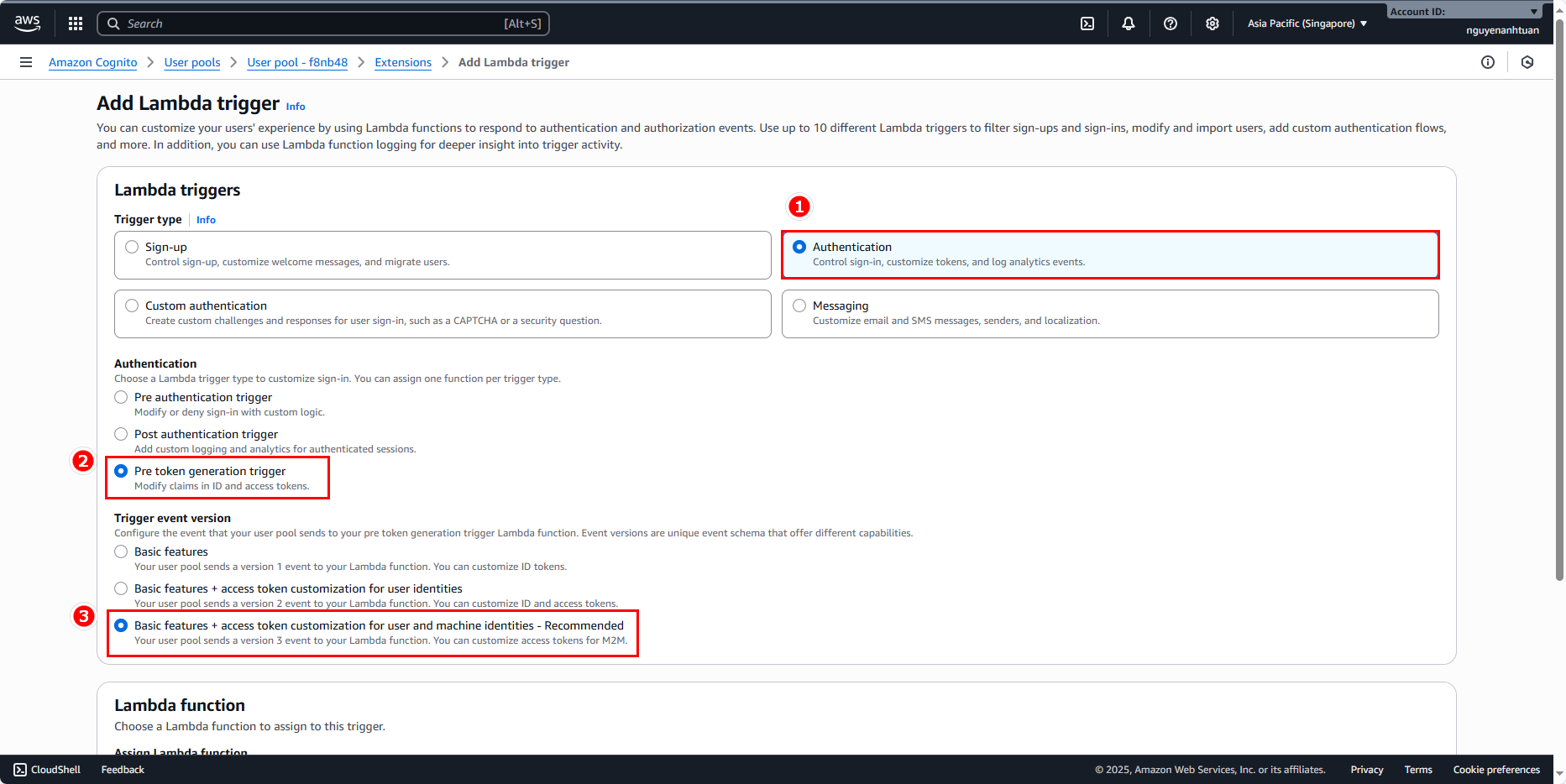The image size is (1566, 784).
Task: Open the info panel circle icon
Action: click(1488, 62)
